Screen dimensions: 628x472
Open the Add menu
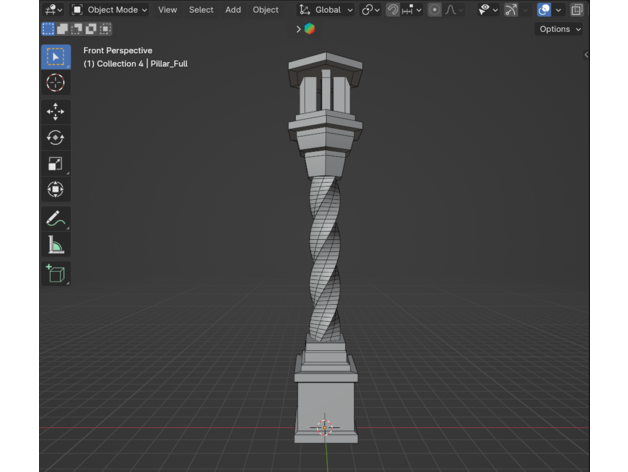pos(233,10)
